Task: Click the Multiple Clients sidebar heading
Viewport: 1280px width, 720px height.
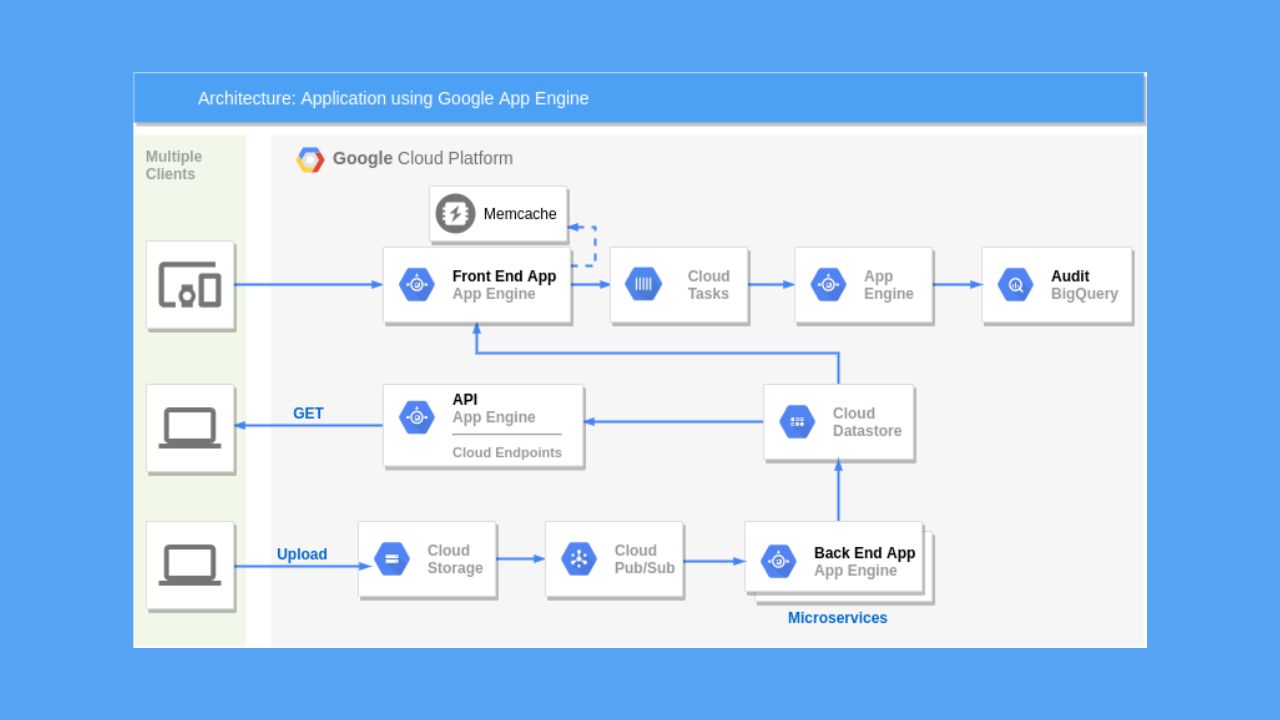Action: point(174,165)
